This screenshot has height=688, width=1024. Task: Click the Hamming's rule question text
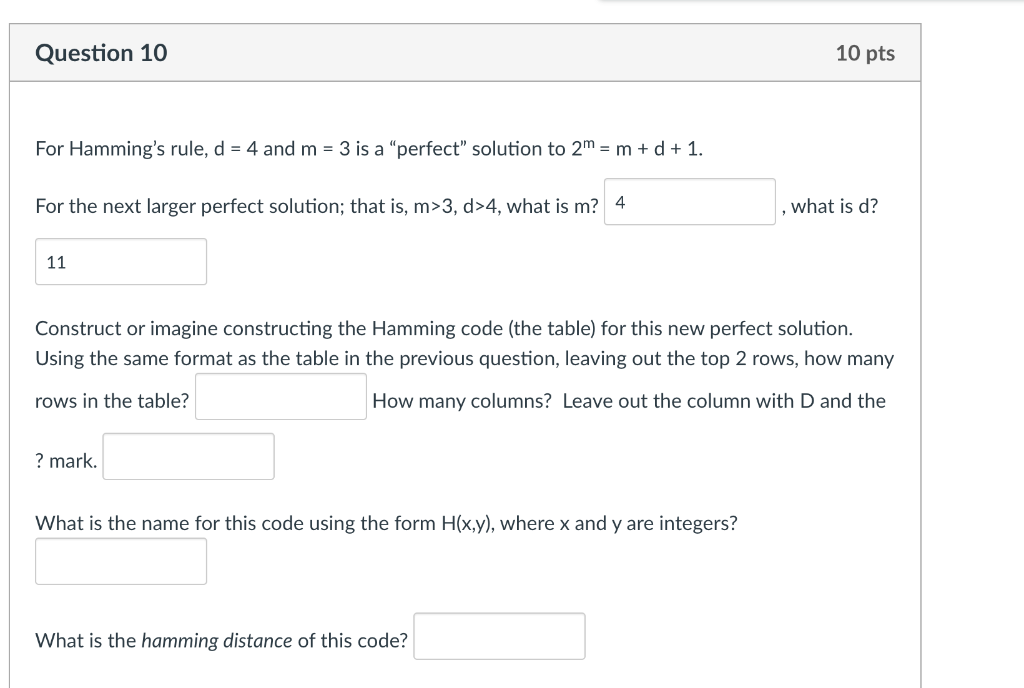367,148
